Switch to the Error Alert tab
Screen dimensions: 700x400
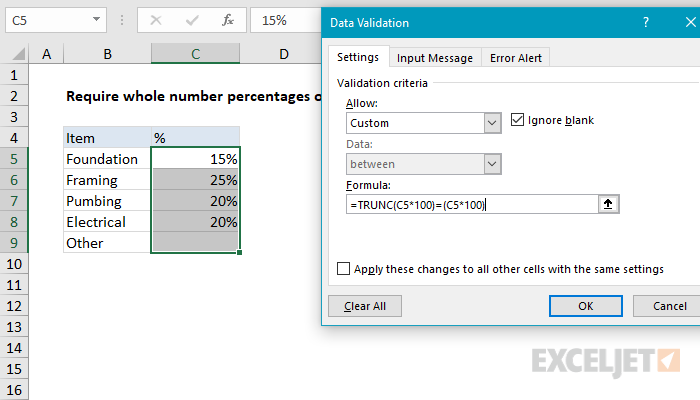point(516,58)
